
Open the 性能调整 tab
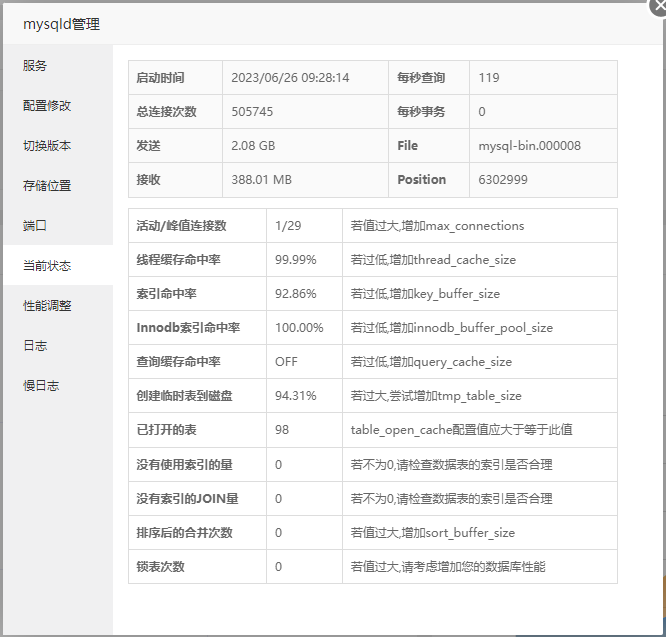point(58,305)
